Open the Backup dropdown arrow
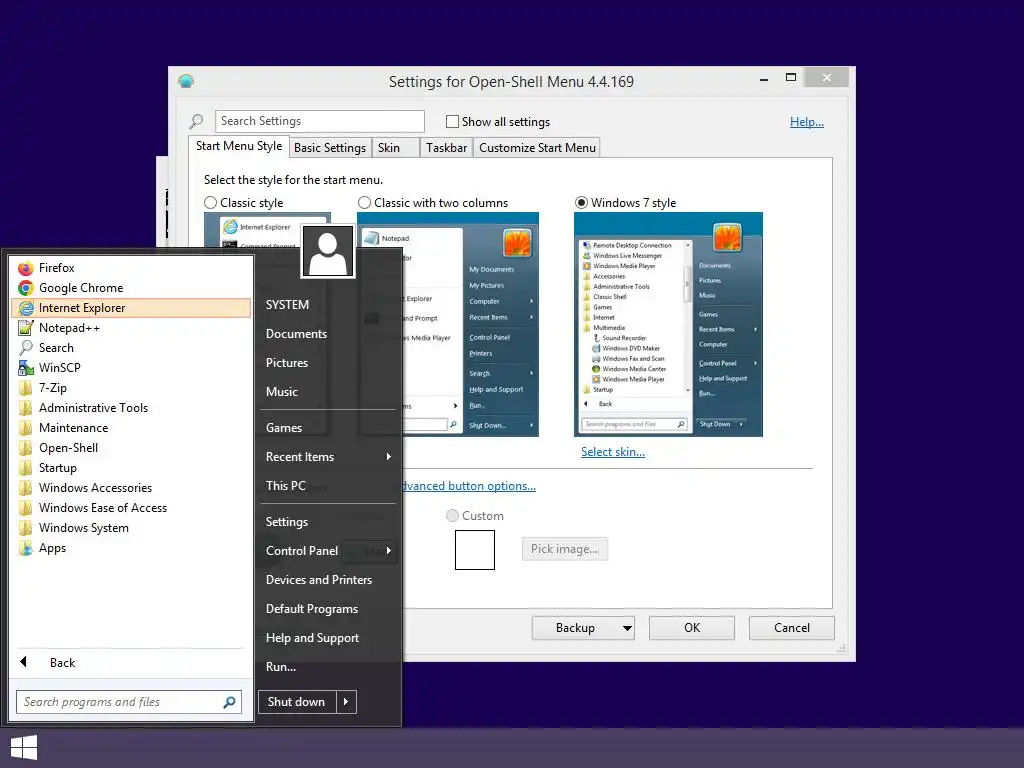1024x768 pixels. coord(627,628)
